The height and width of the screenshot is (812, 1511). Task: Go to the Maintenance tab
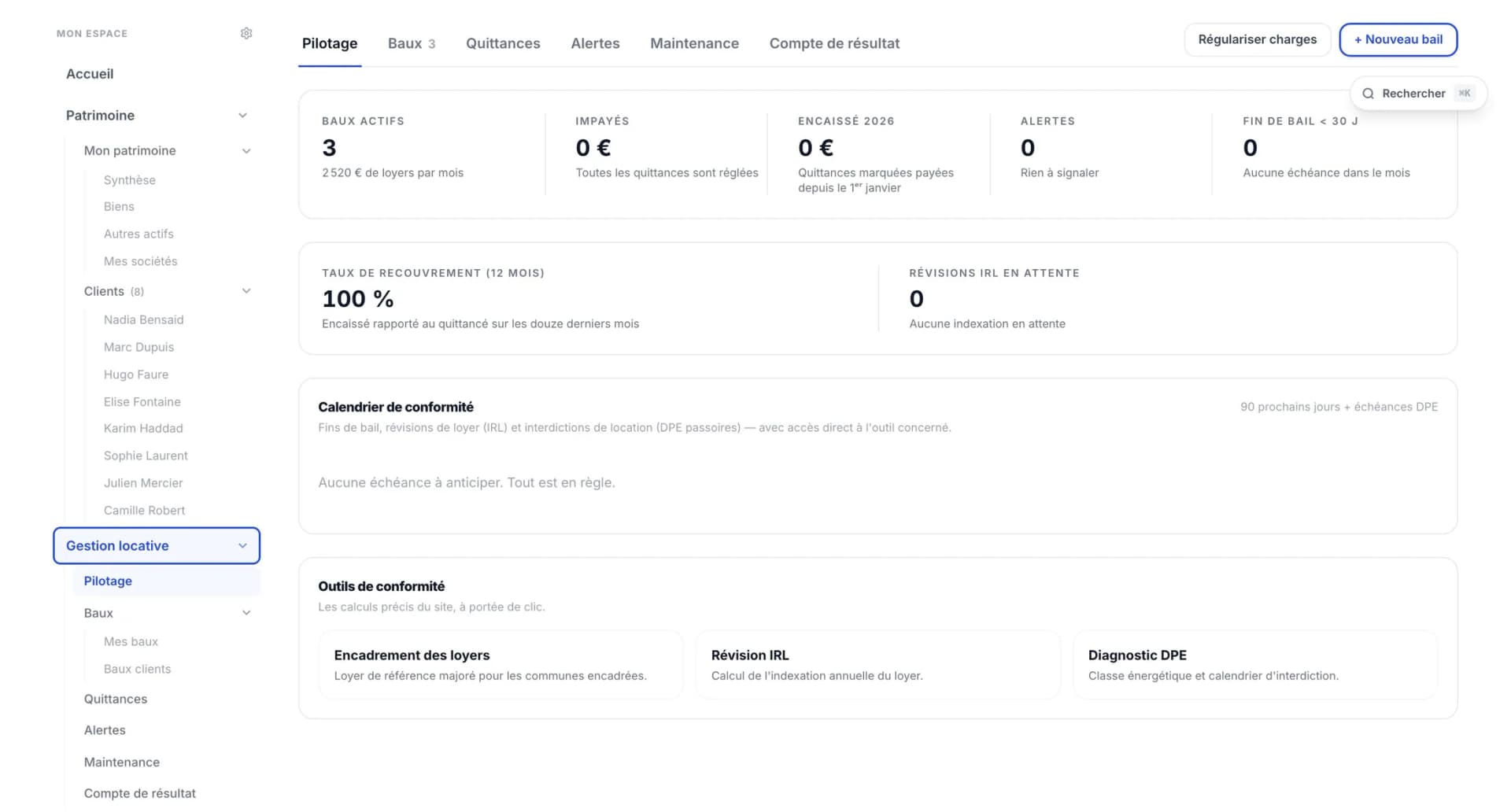(694, 43)
